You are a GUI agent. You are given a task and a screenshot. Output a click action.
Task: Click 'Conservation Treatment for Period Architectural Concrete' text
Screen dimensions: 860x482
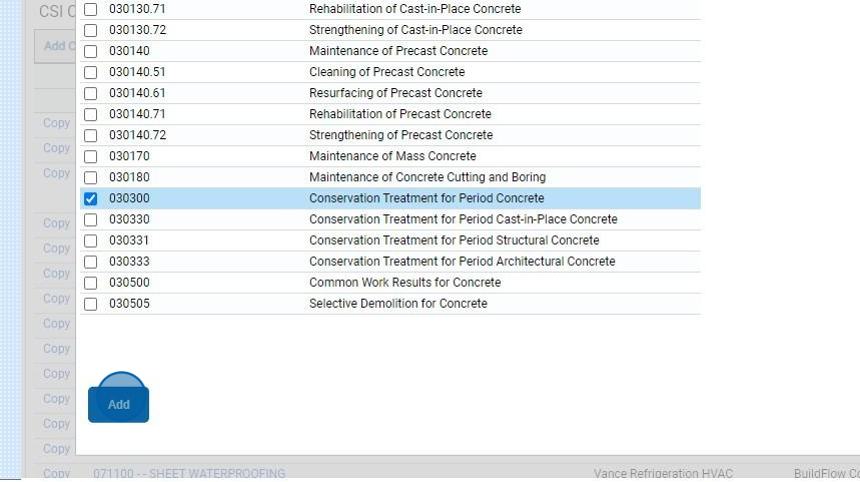point(462,262)
